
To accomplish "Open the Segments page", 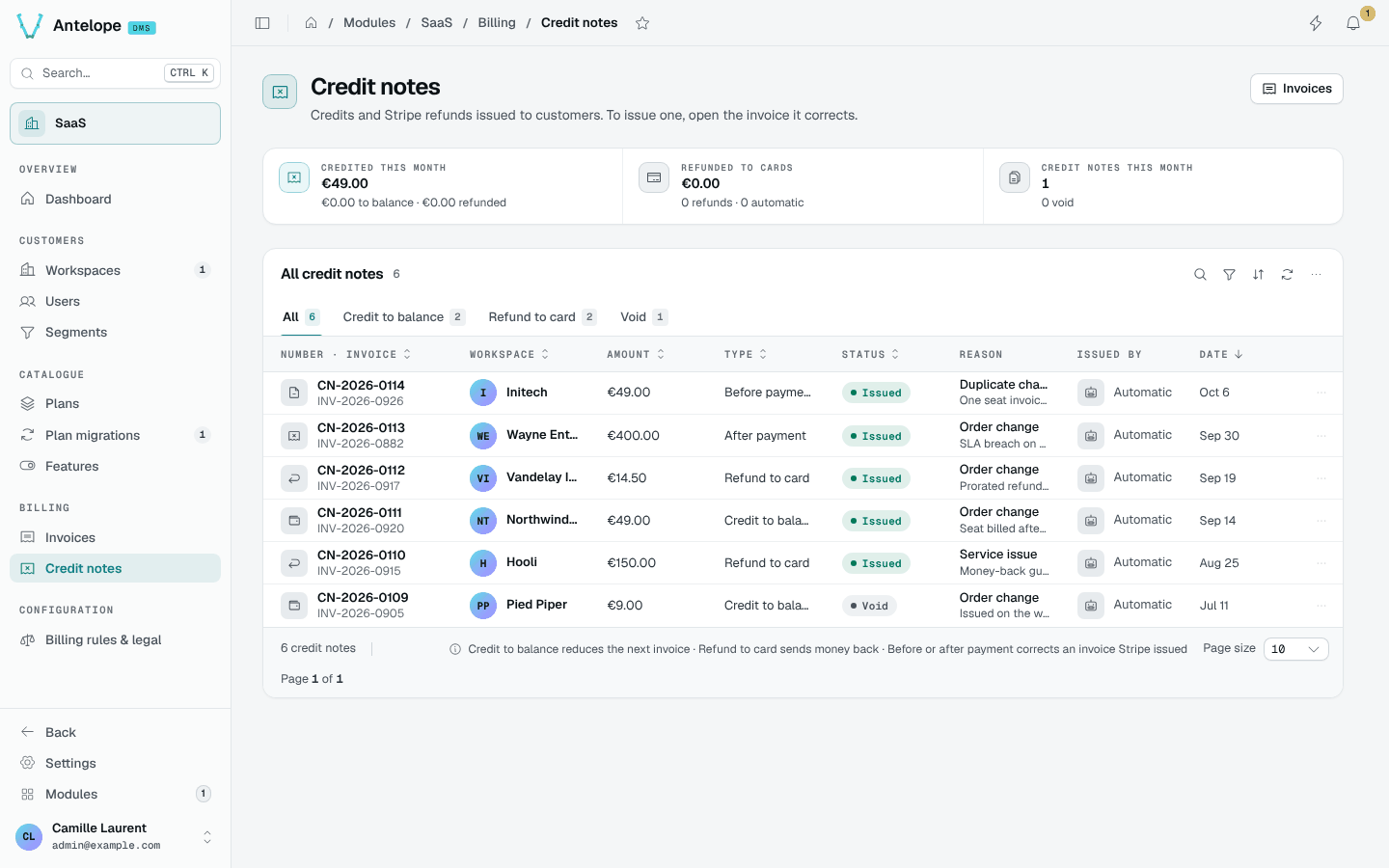I will coord(115,333).
